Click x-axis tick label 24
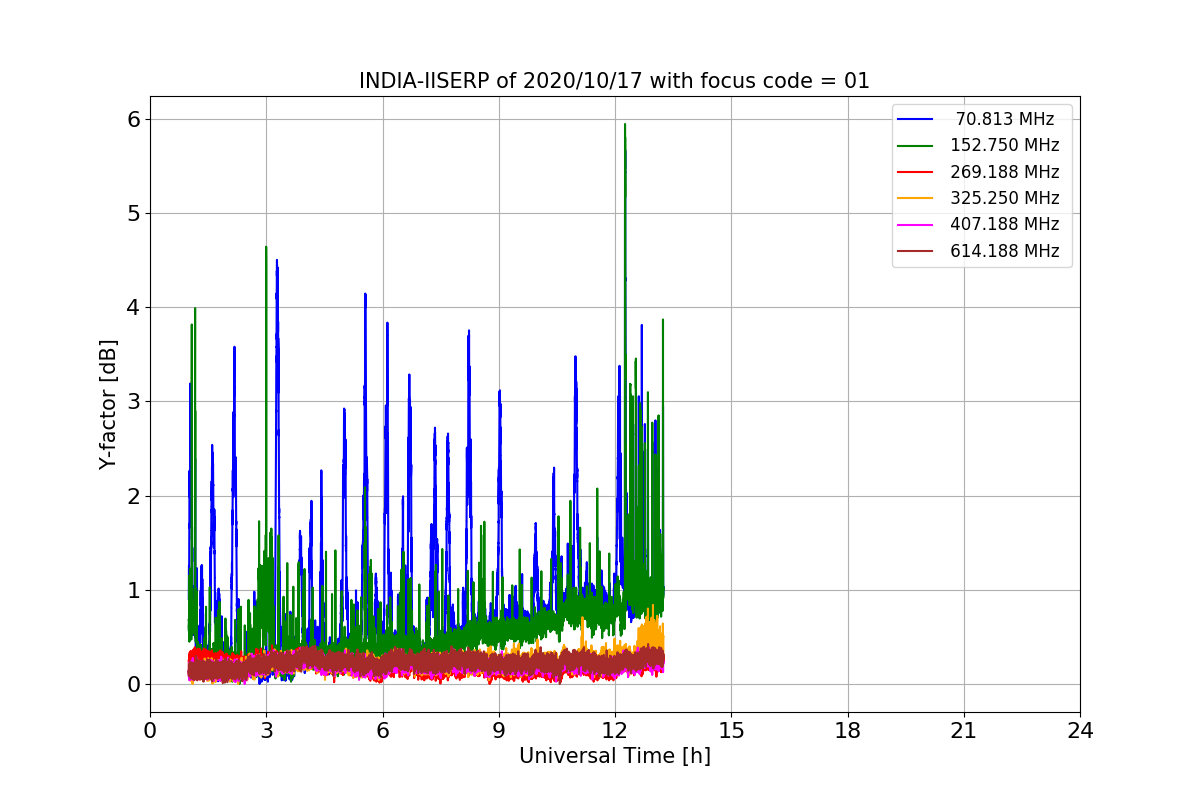 pos(1080,731)
